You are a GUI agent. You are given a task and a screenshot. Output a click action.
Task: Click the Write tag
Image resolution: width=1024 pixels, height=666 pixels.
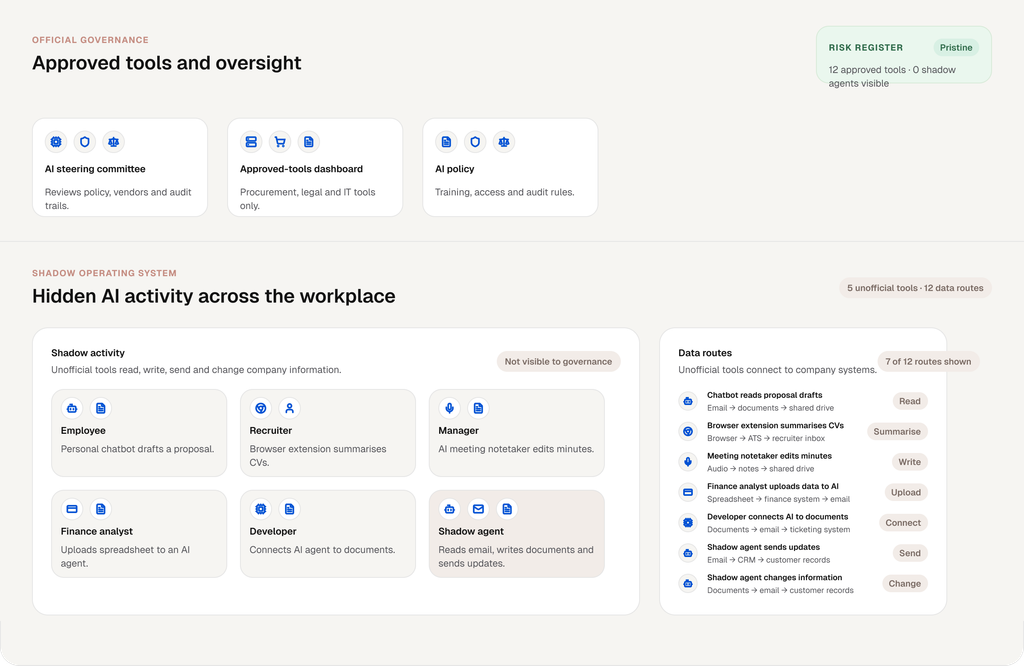coord(909,462)
